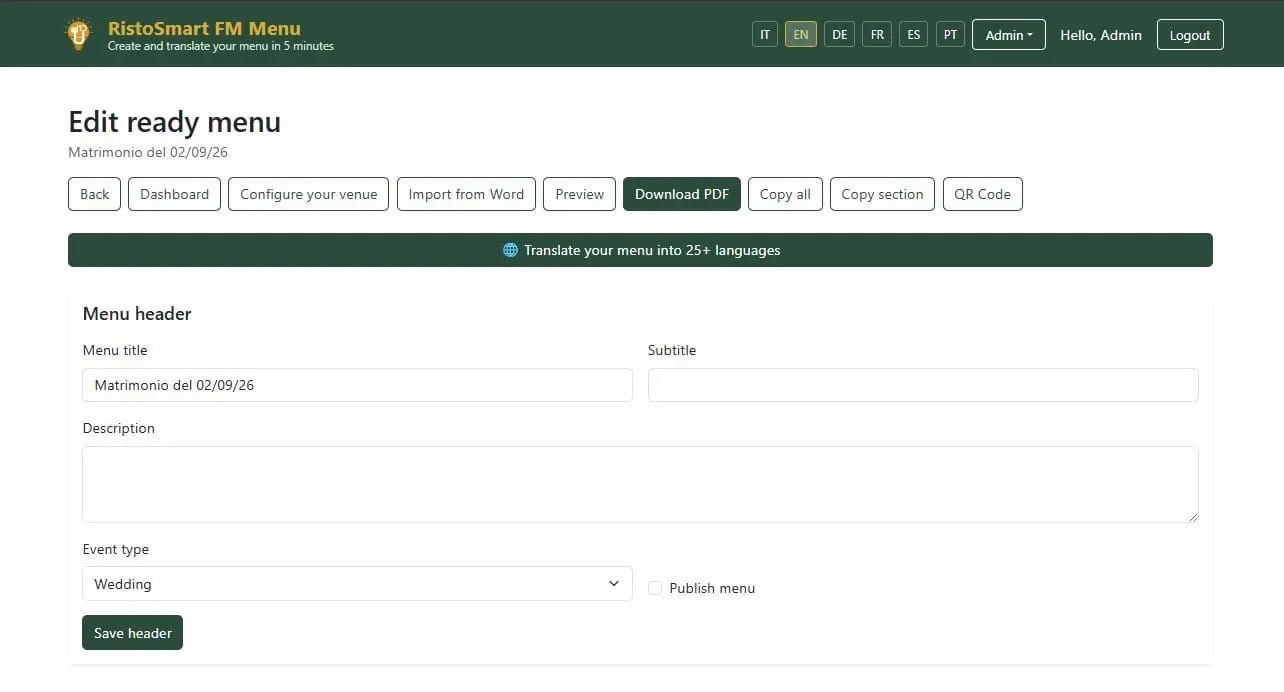Switch language to DE

(x=840, y=34)
